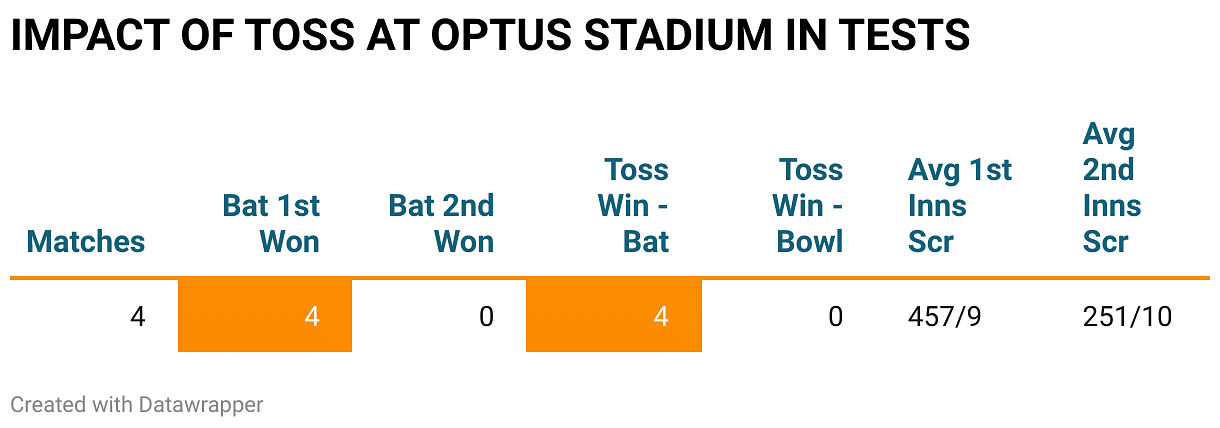Select the 251/10 score cell
The width and height of the screenshot is (1220, 428).
pyautogui.click(x=1127, y=317)
